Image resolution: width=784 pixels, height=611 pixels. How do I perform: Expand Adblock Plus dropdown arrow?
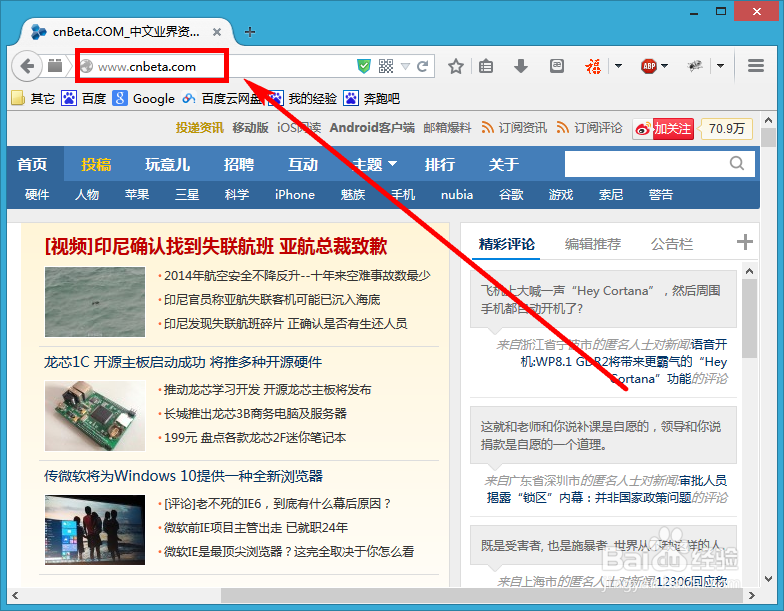pyautogui.click(x=664, y=66)
